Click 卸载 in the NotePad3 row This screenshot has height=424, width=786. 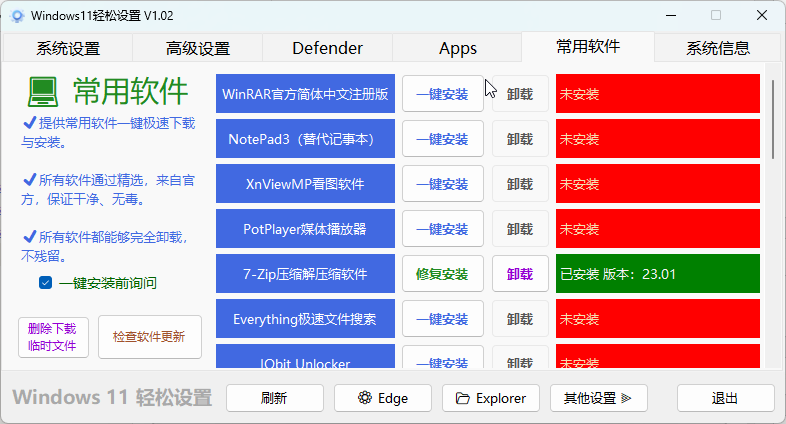(520, 139)
